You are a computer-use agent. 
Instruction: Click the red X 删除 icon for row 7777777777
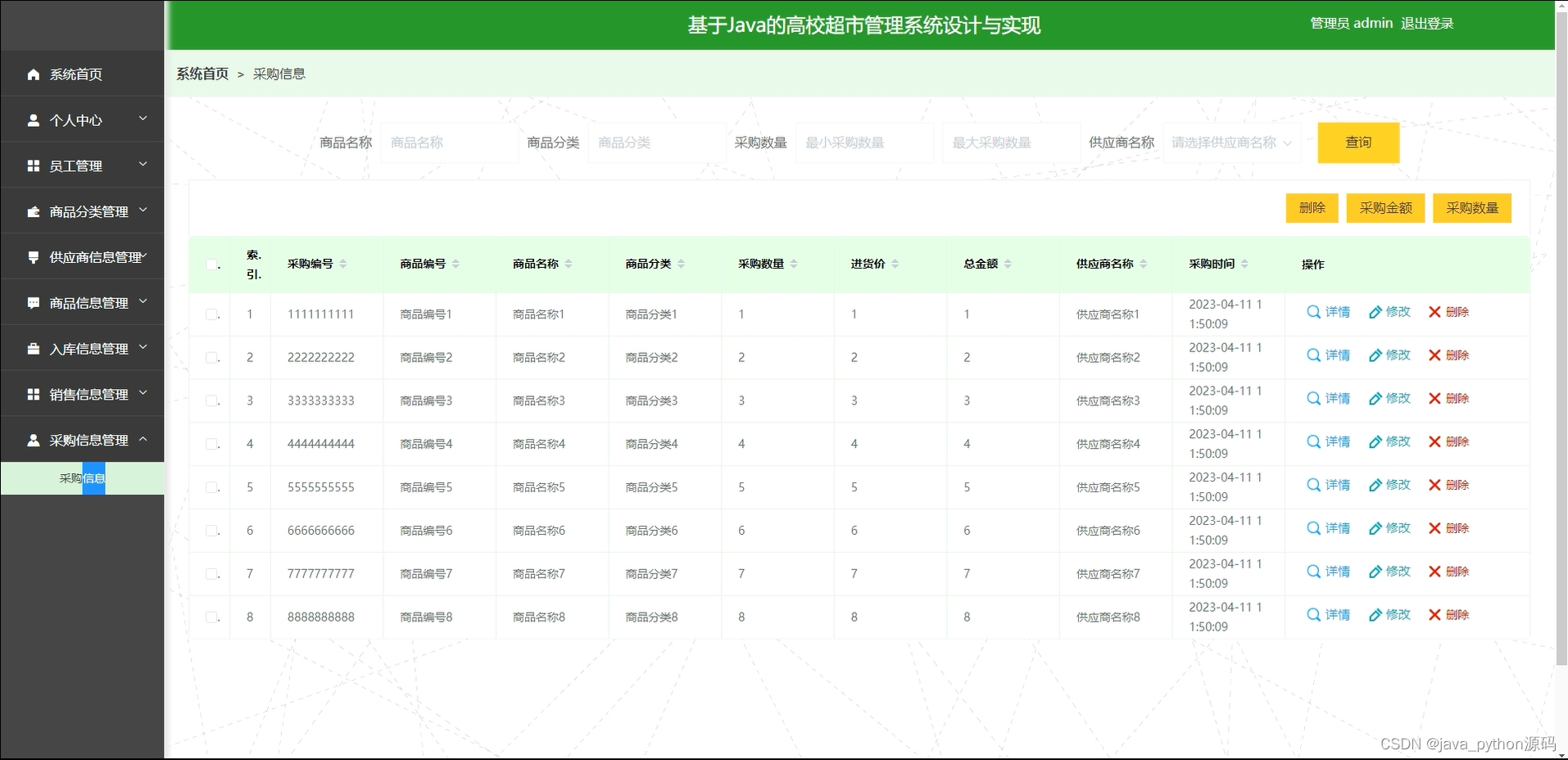[1434, 572]
